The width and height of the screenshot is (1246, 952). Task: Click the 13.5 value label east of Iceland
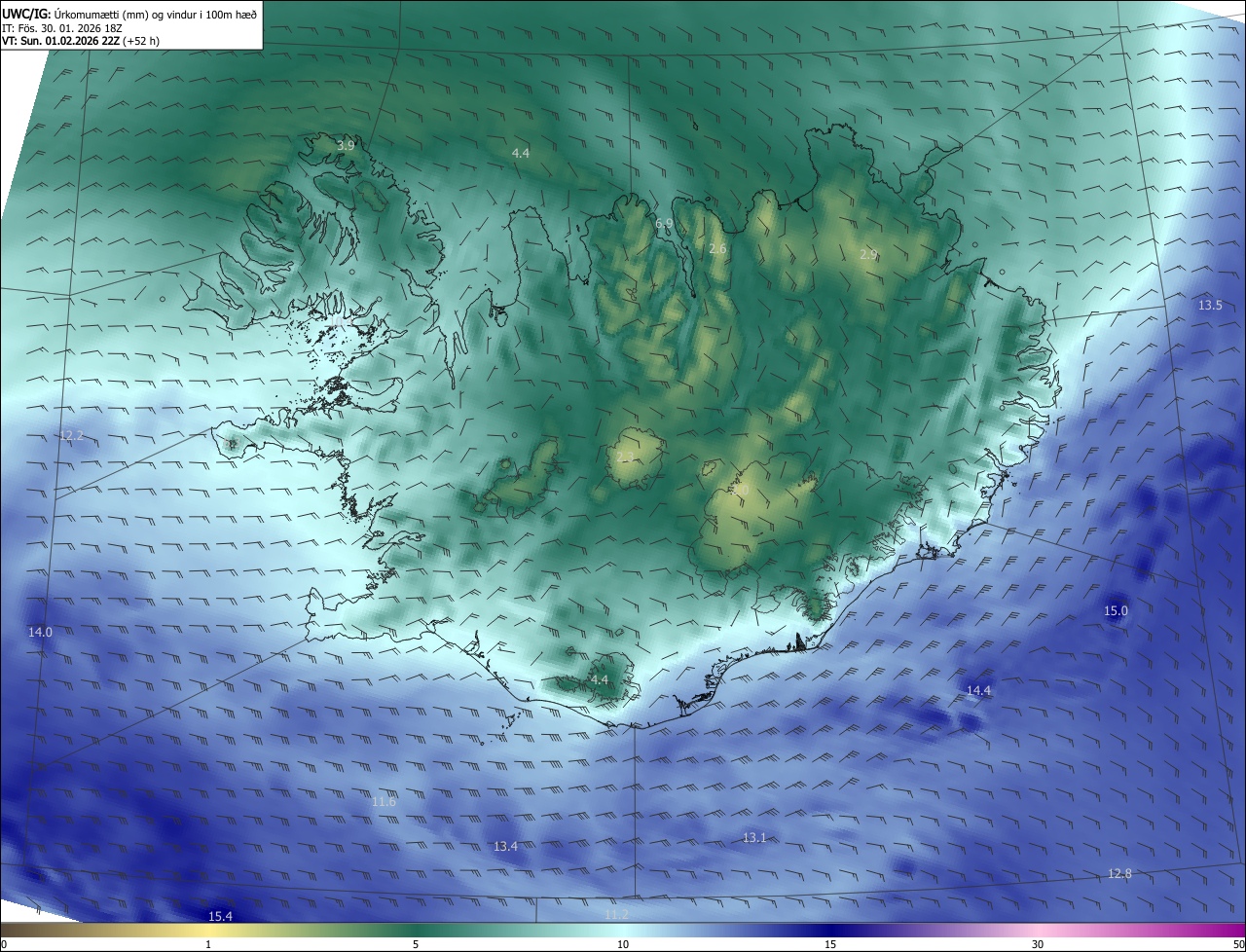click(x=1210, y=305)
